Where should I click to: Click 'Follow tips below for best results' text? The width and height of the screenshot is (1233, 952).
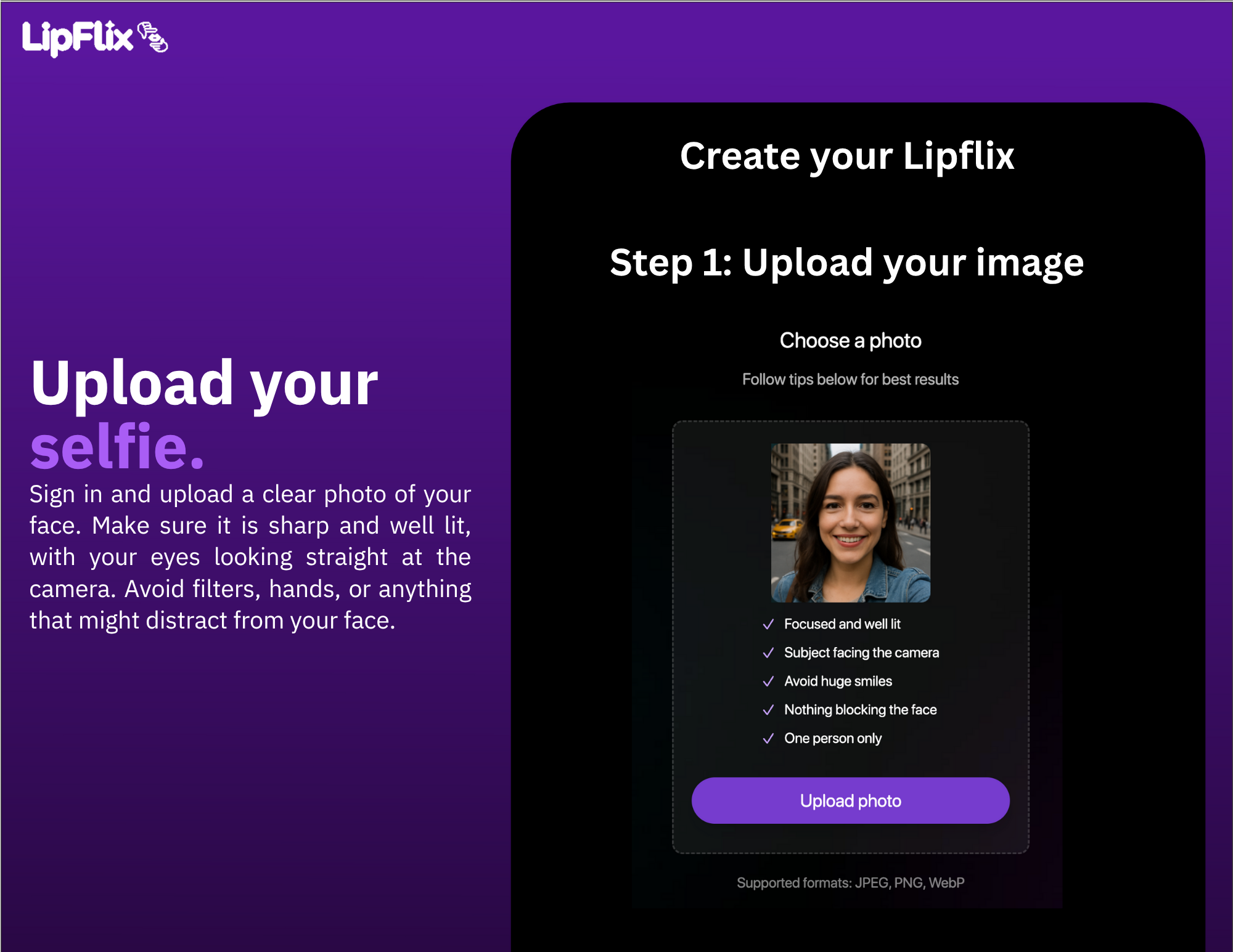(x=850, y=379)
